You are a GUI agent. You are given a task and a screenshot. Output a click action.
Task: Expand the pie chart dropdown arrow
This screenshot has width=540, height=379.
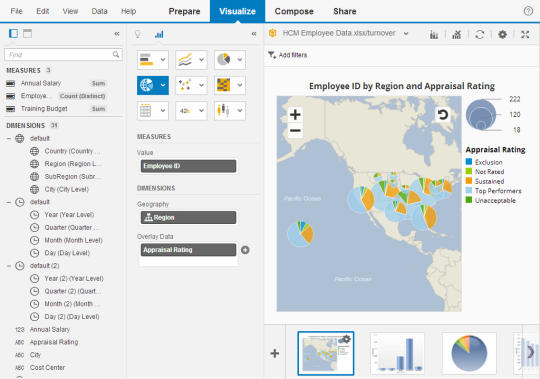point(240,60)
